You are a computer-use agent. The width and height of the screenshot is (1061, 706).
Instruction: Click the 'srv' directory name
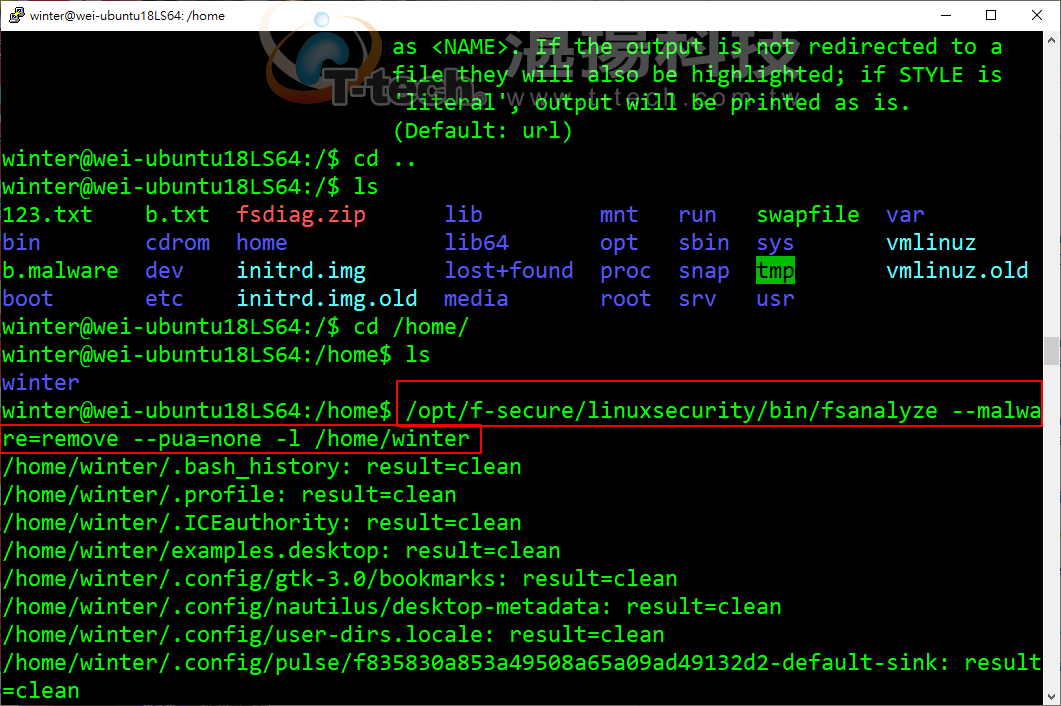(698, 299)
